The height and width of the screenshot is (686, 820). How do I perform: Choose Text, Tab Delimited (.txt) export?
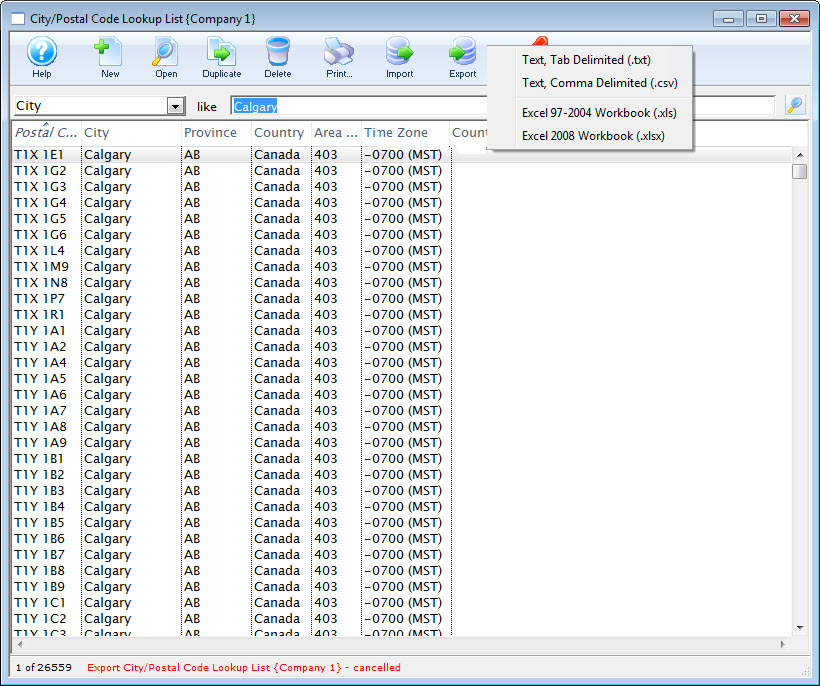click(586, 60)
